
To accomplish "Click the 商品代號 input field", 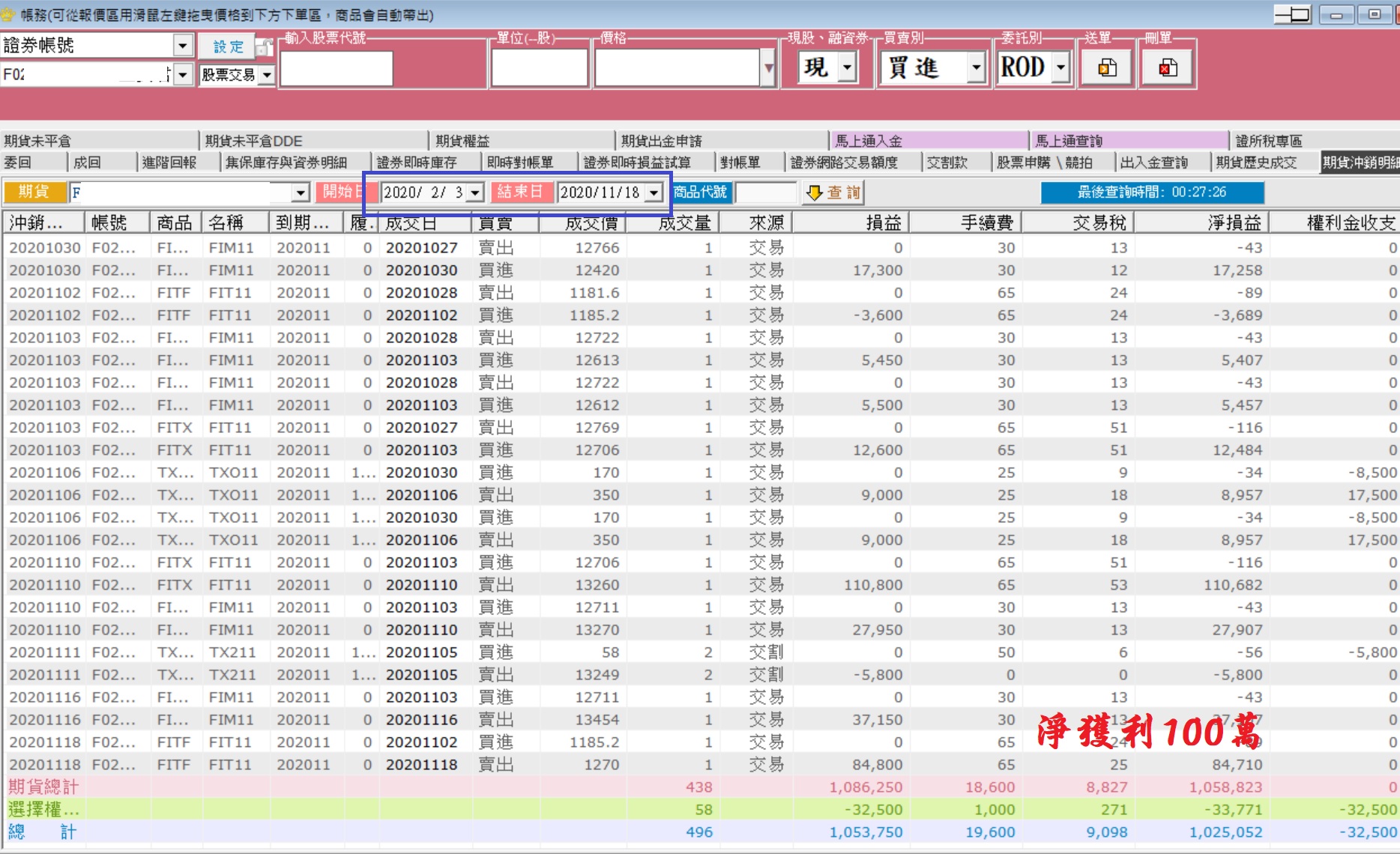I will coord(765,193).
